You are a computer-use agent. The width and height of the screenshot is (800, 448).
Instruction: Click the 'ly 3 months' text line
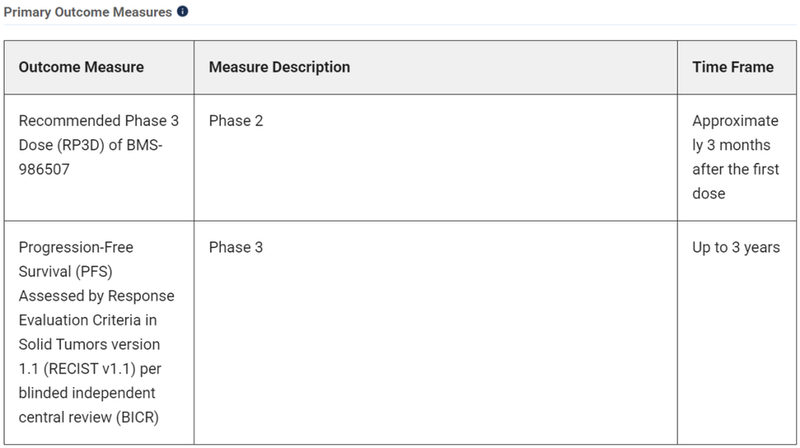[x=731, y=145]
